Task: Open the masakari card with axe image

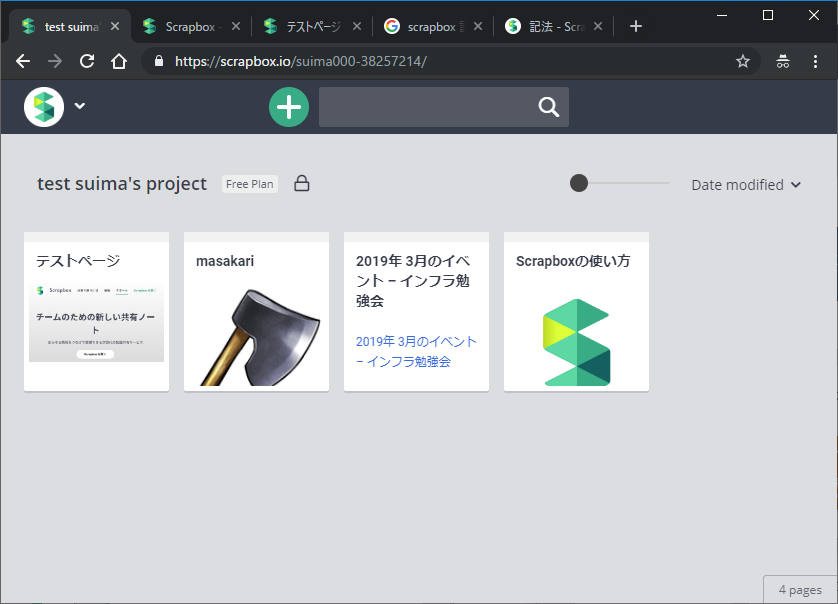Action: [x=256, y=312]
